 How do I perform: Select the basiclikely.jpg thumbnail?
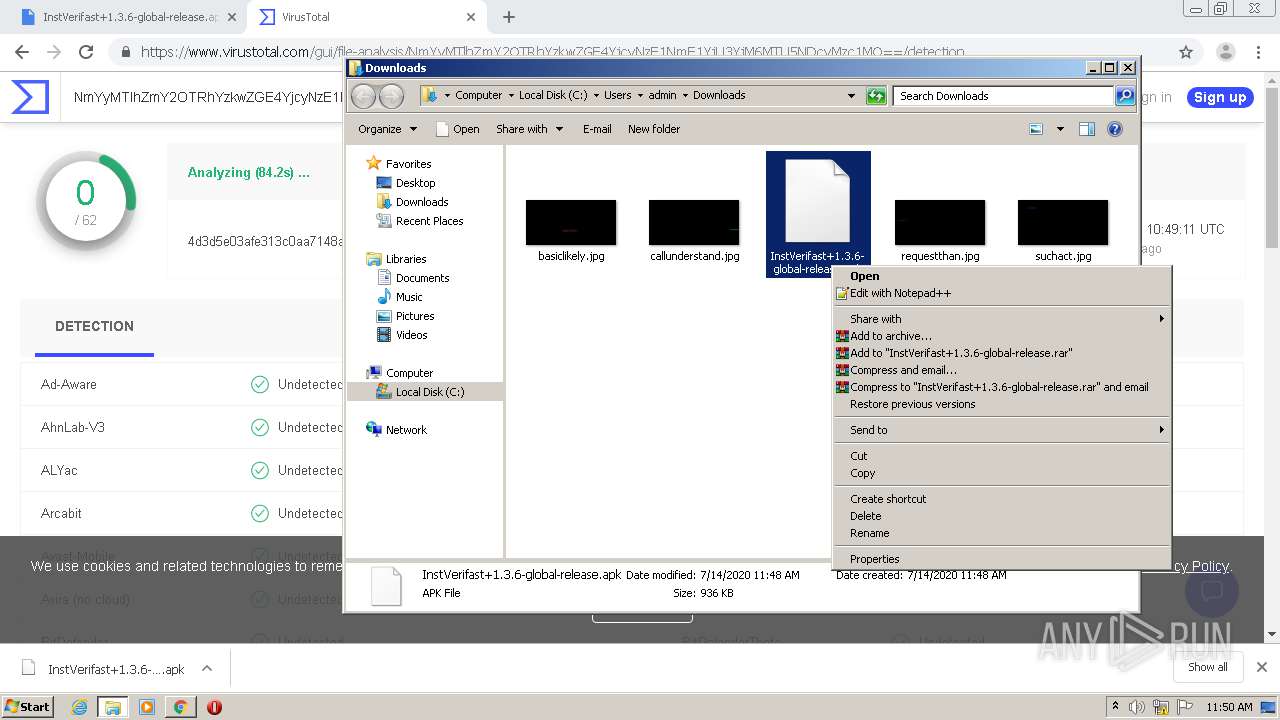coord(571,223)
